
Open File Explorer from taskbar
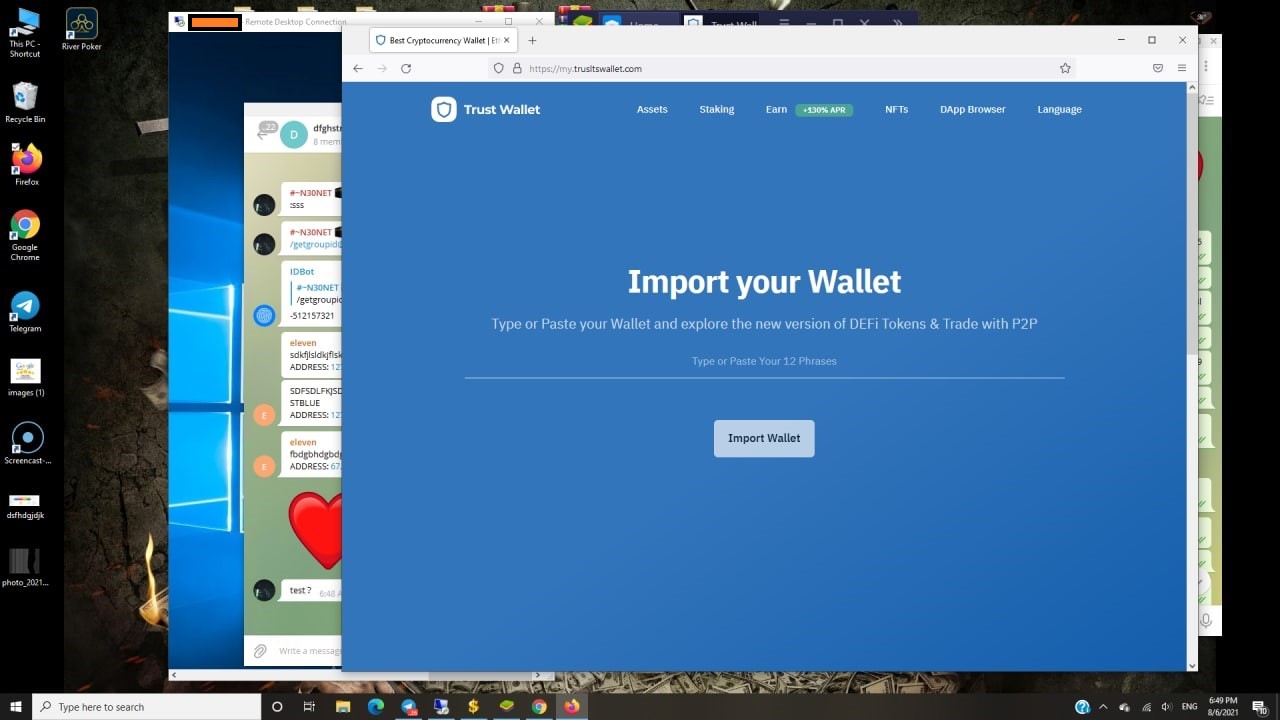[x=343, y=707]
